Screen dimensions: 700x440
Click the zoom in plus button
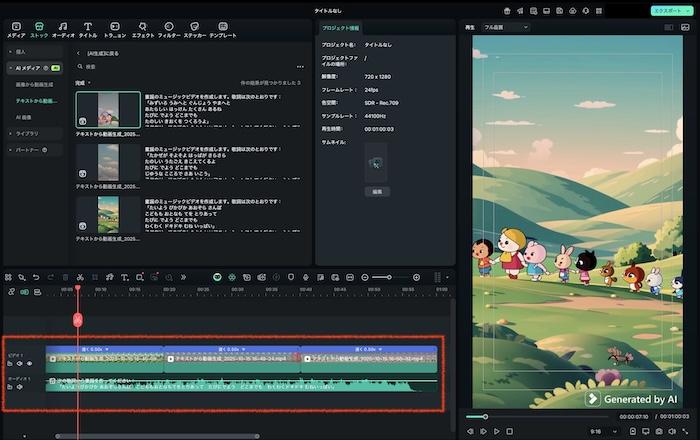tap(416, 277)
